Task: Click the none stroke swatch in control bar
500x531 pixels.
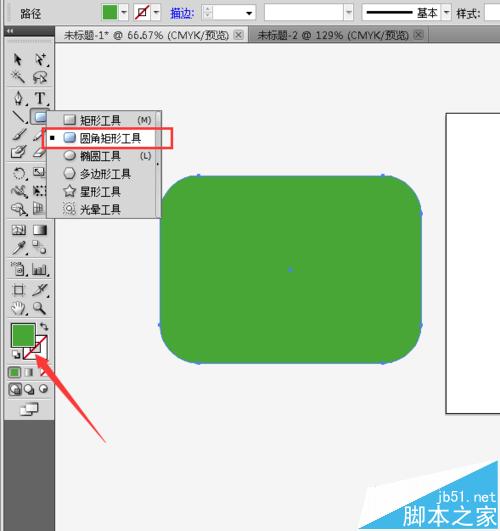Action: pos(142,13)
